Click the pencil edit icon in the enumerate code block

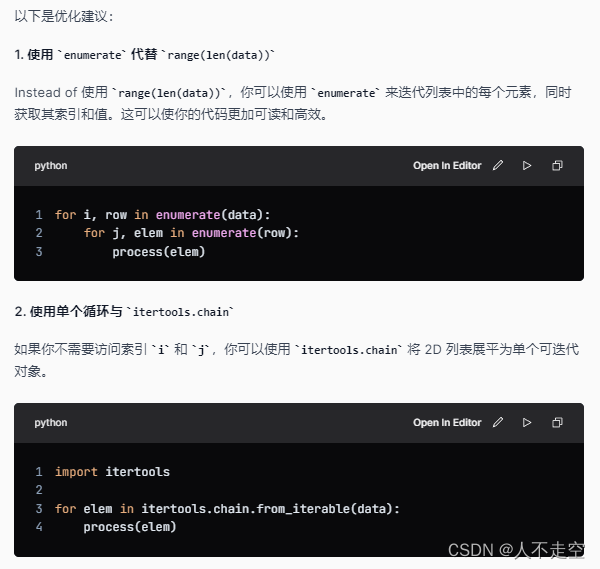coord(498,165)
